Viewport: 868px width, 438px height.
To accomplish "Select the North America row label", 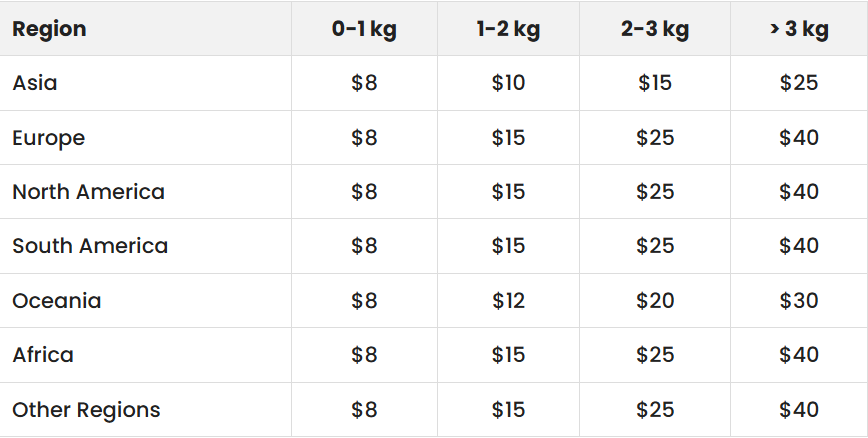I will [89, 192].
